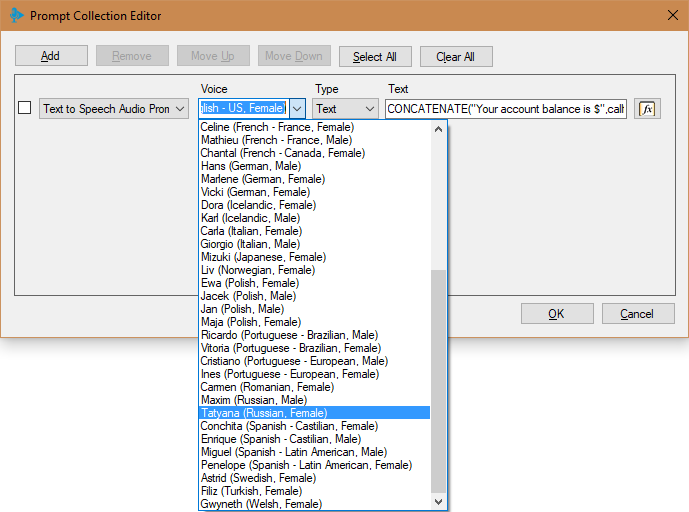Choose Hans (German, Male) voice

315,166
